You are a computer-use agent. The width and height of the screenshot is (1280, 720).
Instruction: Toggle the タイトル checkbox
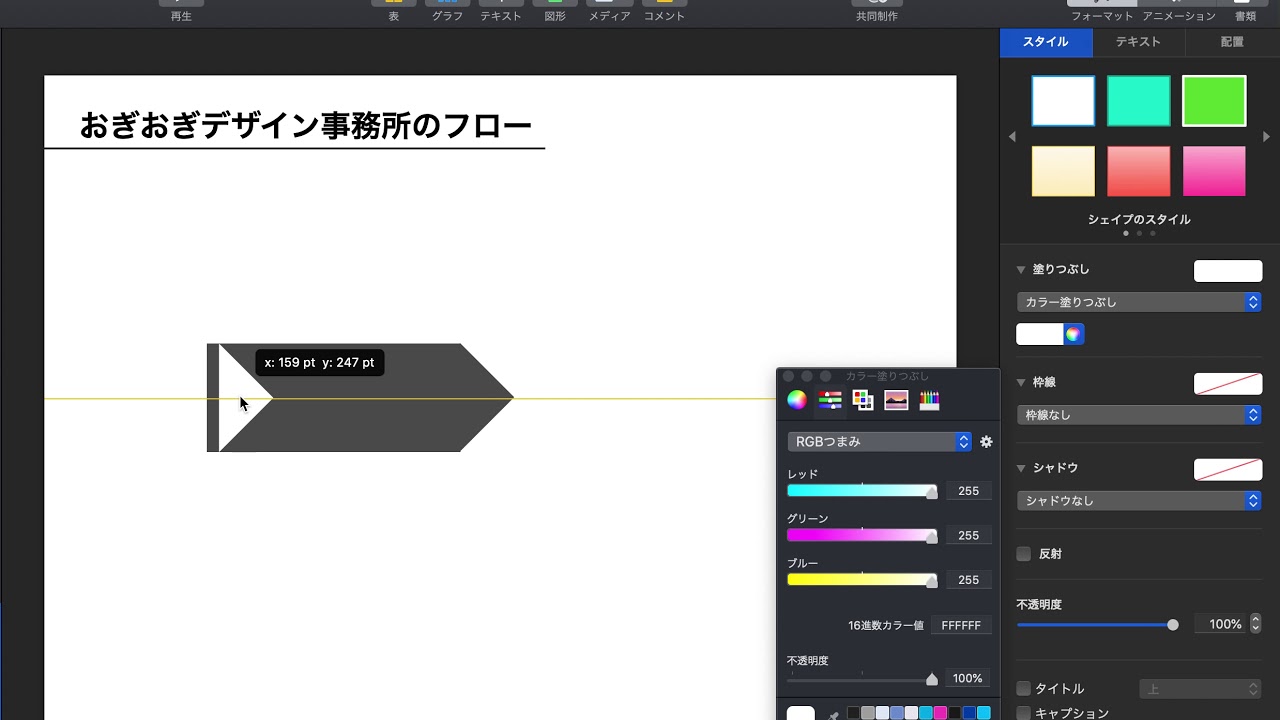[1023, 688]
